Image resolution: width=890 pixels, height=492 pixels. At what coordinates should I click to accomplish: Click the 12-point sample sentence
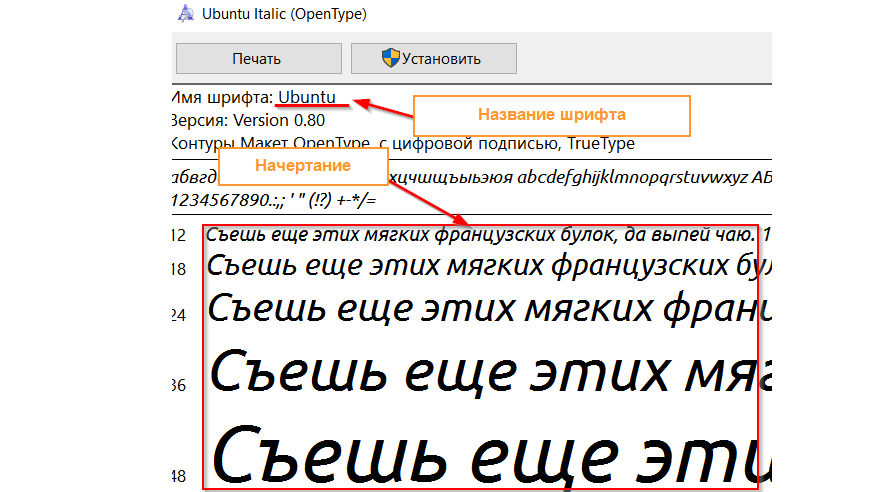pyautogui.click(x=480, y=236)
